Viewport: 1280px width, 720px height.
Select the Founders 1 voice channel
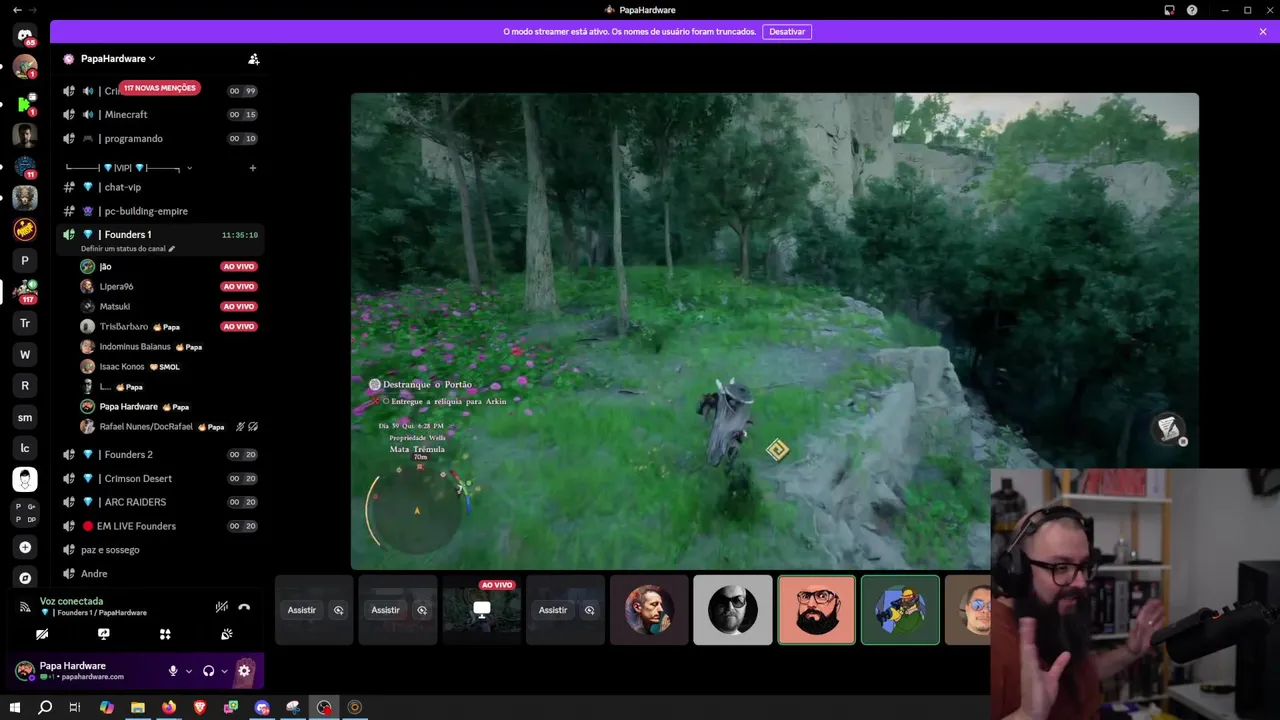tap(160, 235)
